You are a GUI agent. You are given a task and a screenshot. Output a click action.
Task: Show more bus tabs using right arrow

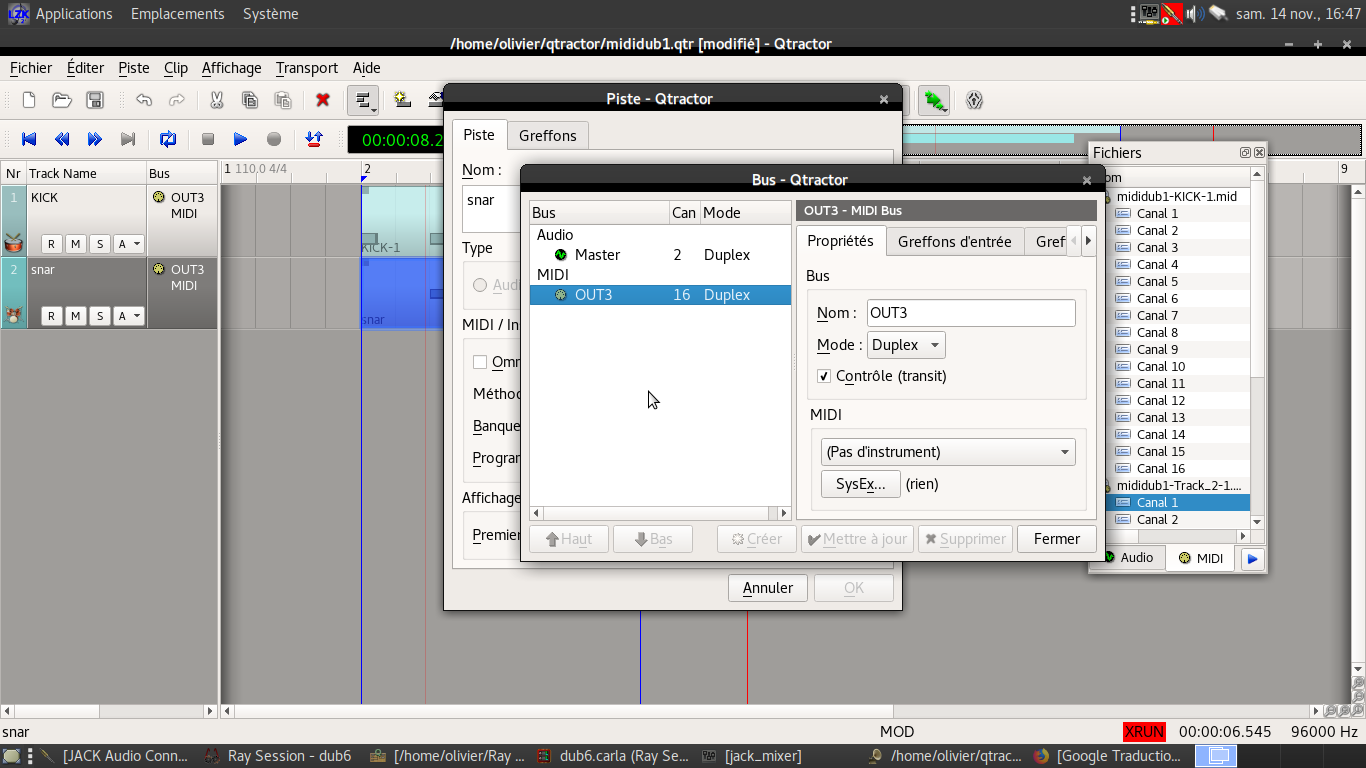(x=1088, y=241)
